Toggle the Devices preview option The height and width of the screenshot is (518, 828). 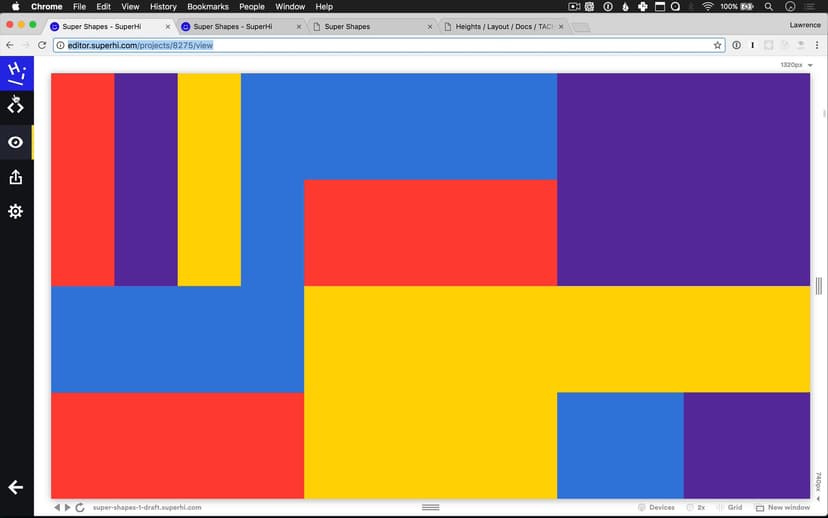coord(656,508)
